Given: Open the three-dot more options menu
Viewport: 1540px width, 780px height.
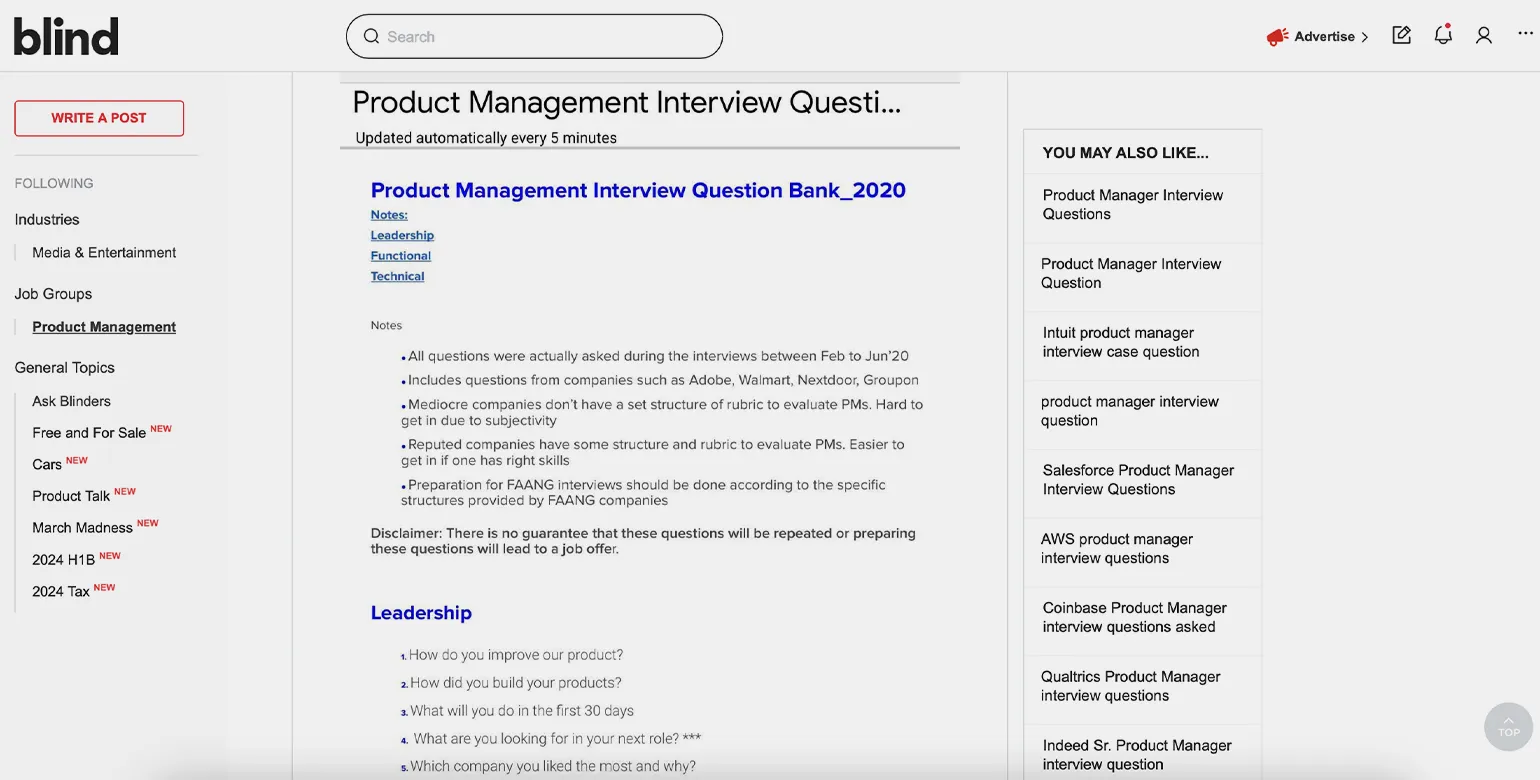Looking at the screenshot, I should click(1524, 34).
